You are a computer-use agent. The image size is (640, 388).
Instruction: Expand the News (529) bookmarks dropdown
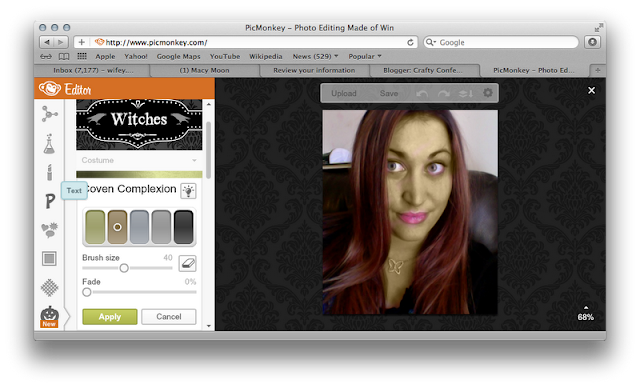click(x=315, y=56)
